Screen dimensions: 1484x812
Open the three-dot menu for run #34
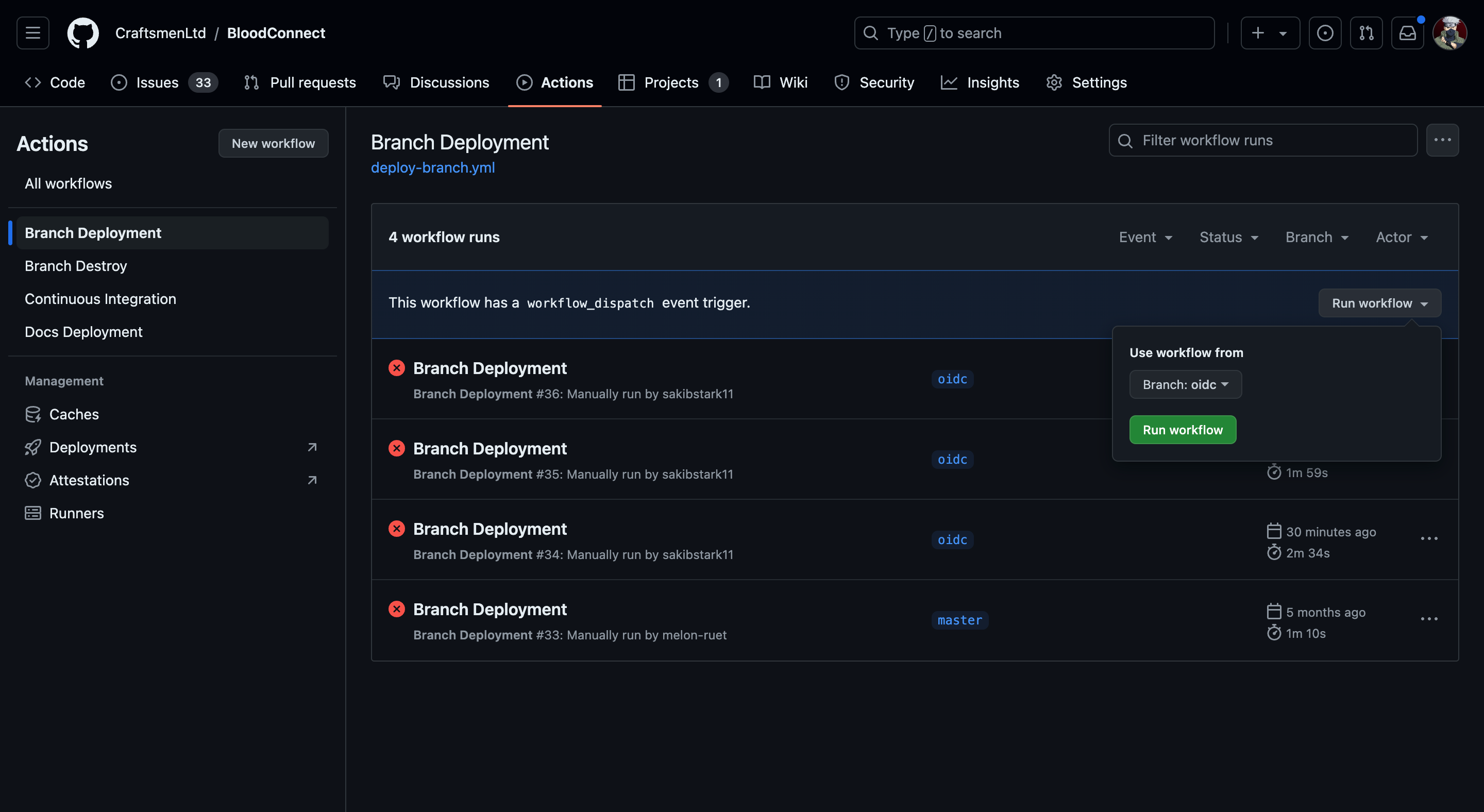(x=1429, y=538)
